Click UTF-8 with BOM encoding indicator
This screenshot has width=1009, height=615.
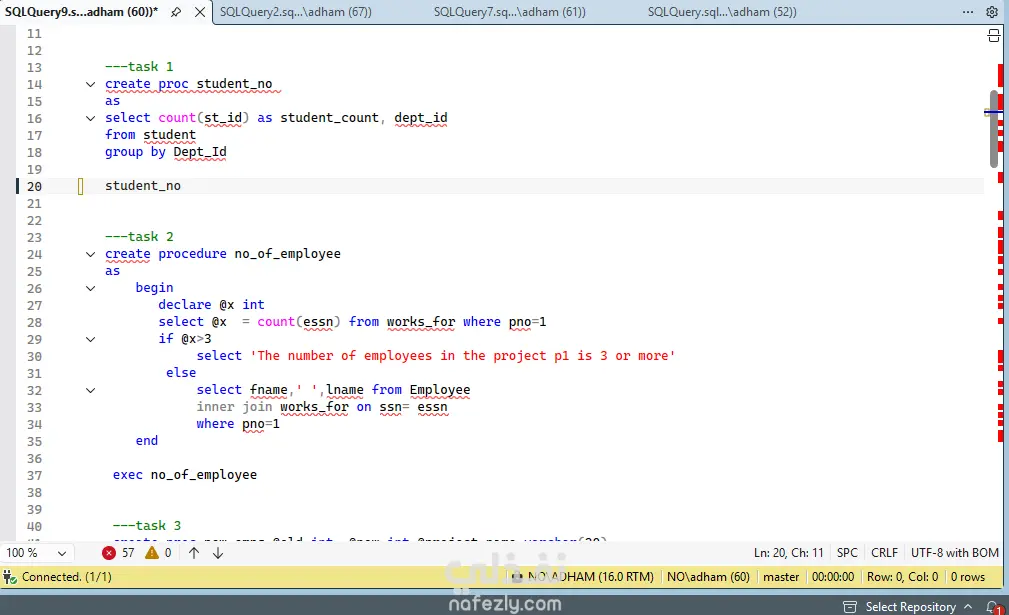pos(954,553)
